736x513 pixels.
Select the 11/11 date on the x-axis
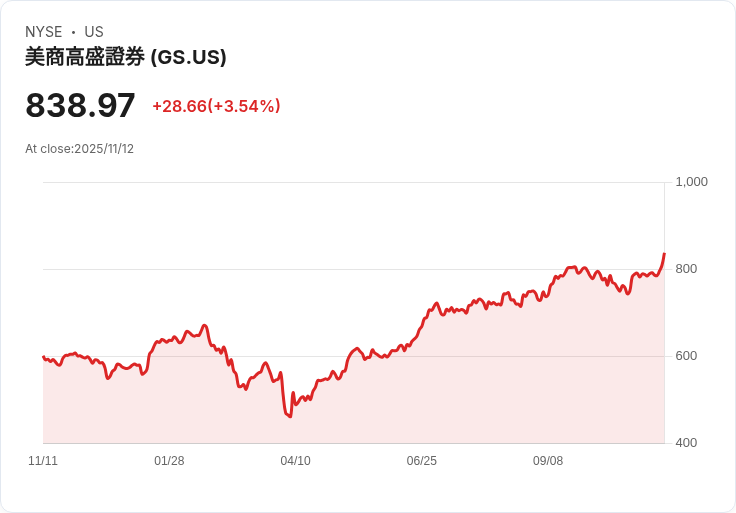[43, 461]
